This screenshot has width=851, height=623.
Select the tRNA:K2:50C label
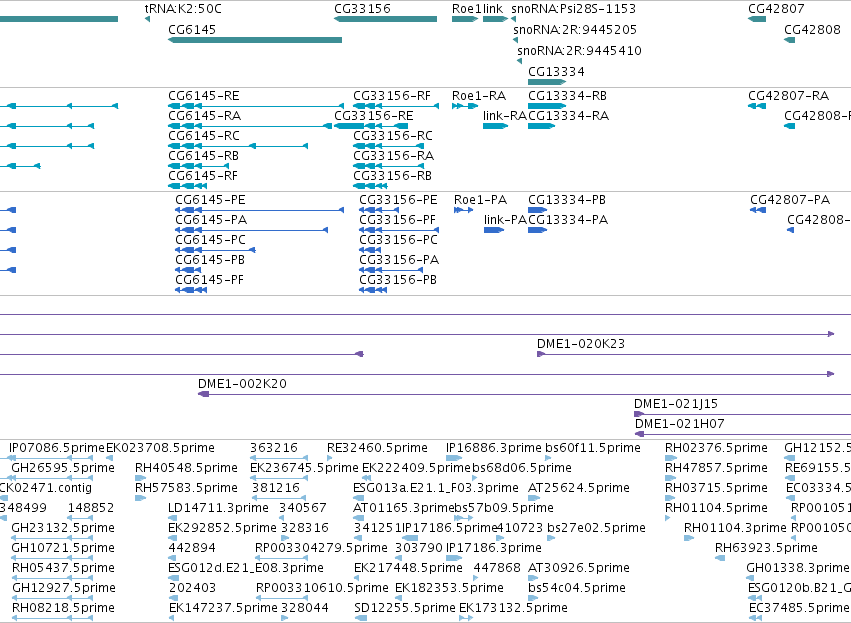tap(183, 9)
